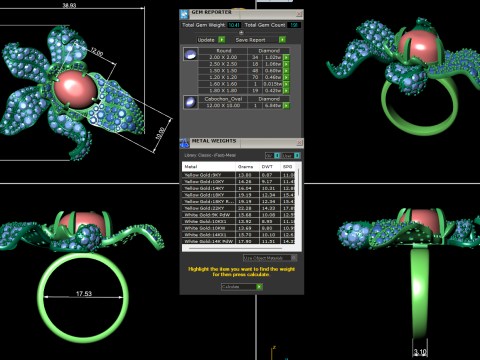Select the White Gold 9K PdW row
The image size is (480, 360).
(239, 215)
